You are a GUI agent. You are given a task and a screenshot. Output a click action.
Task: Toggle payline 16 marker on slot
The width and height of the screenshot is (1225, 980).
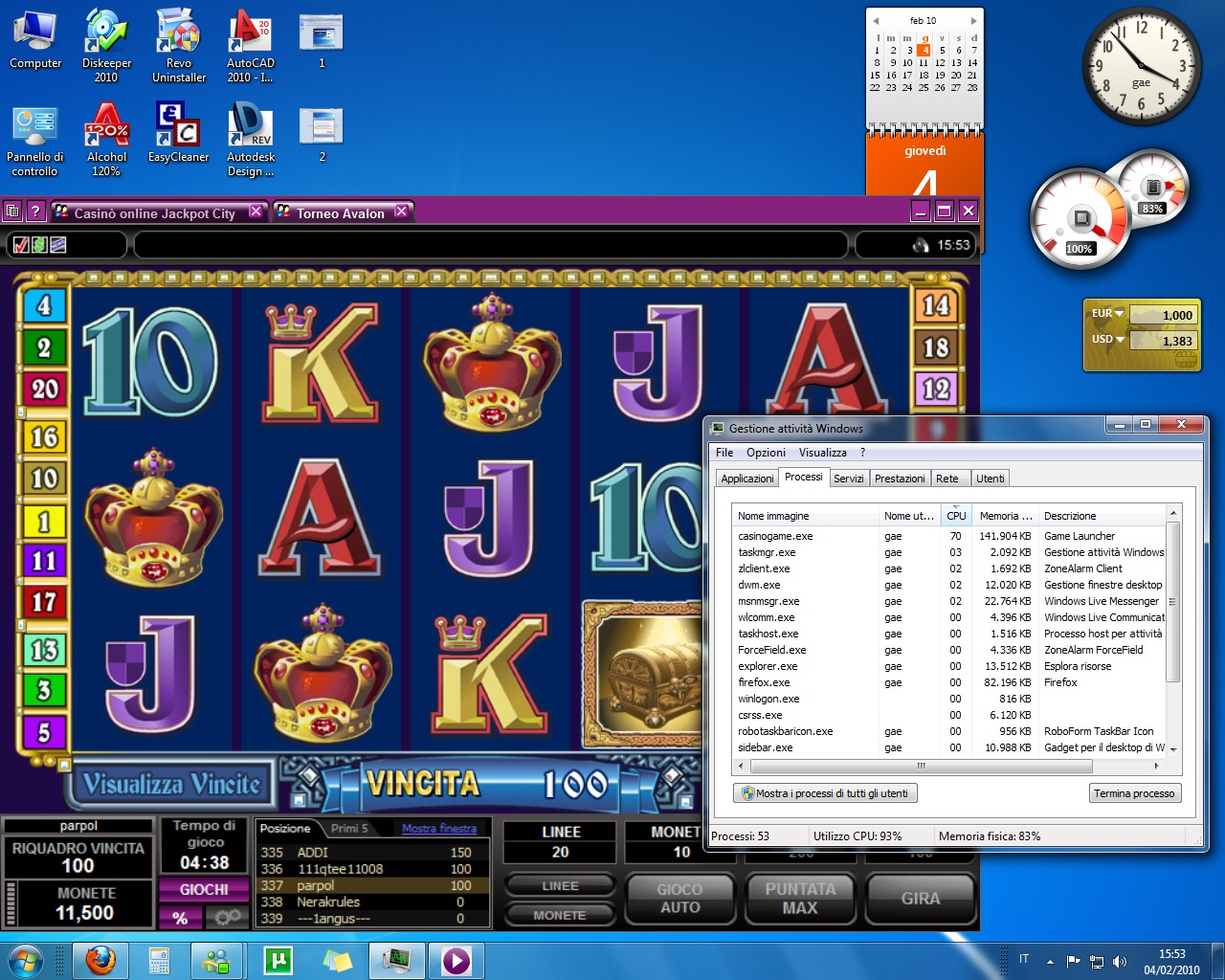tap(44, 437)
